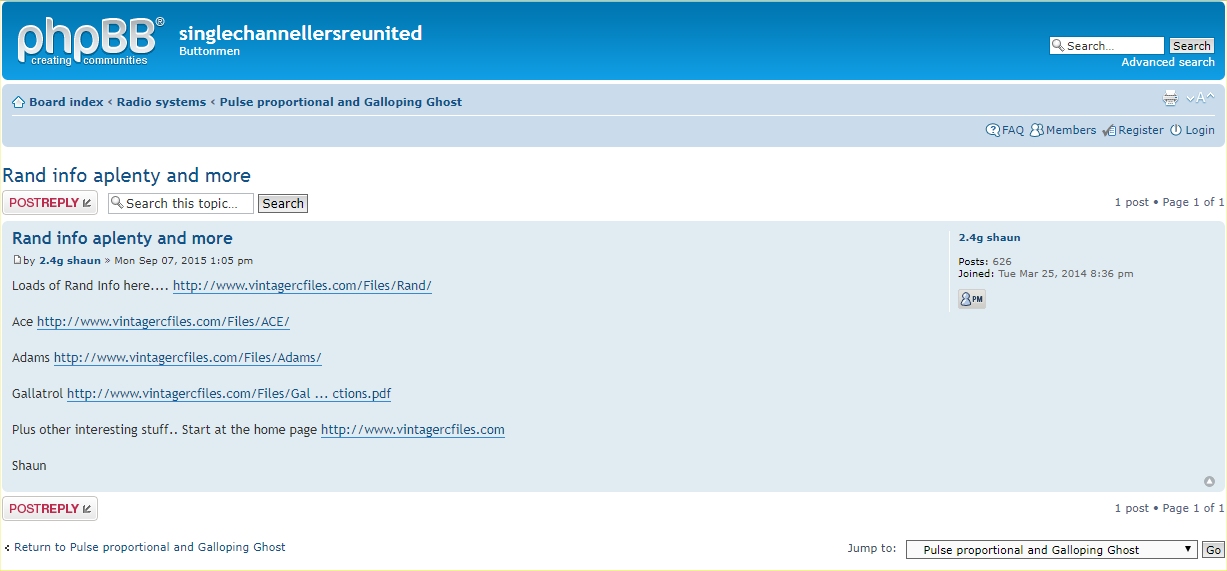Click the print view printer icon
This screenshot has width=1227, height=571.
(1170, 98)
